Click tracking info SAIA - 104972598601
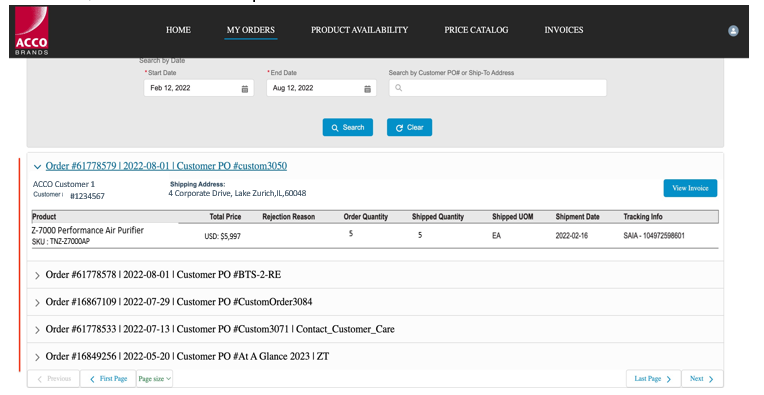Image resolution: width=764 pixels, height=395 pixels. pos(654,236)
